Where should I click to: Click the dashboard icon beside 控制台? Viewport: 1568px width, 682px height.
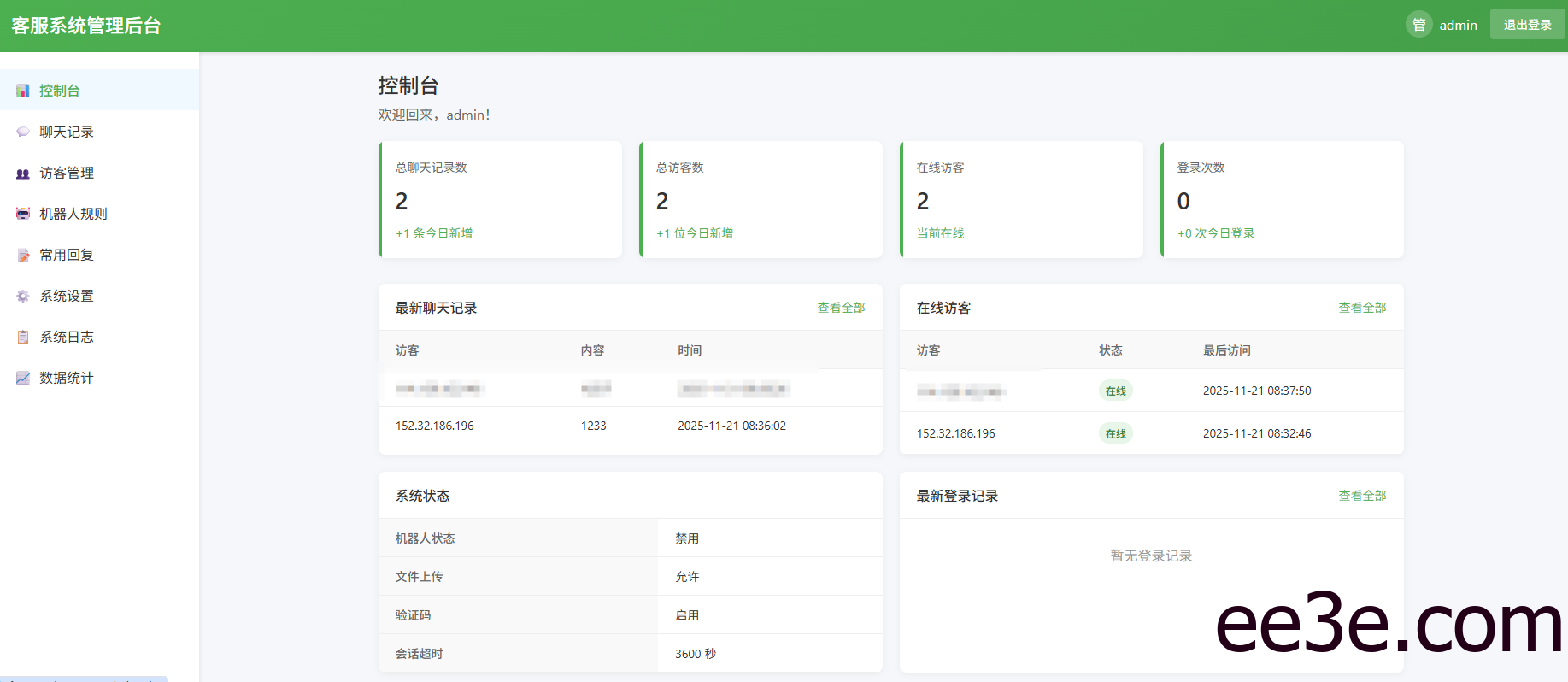click(23, 91)
